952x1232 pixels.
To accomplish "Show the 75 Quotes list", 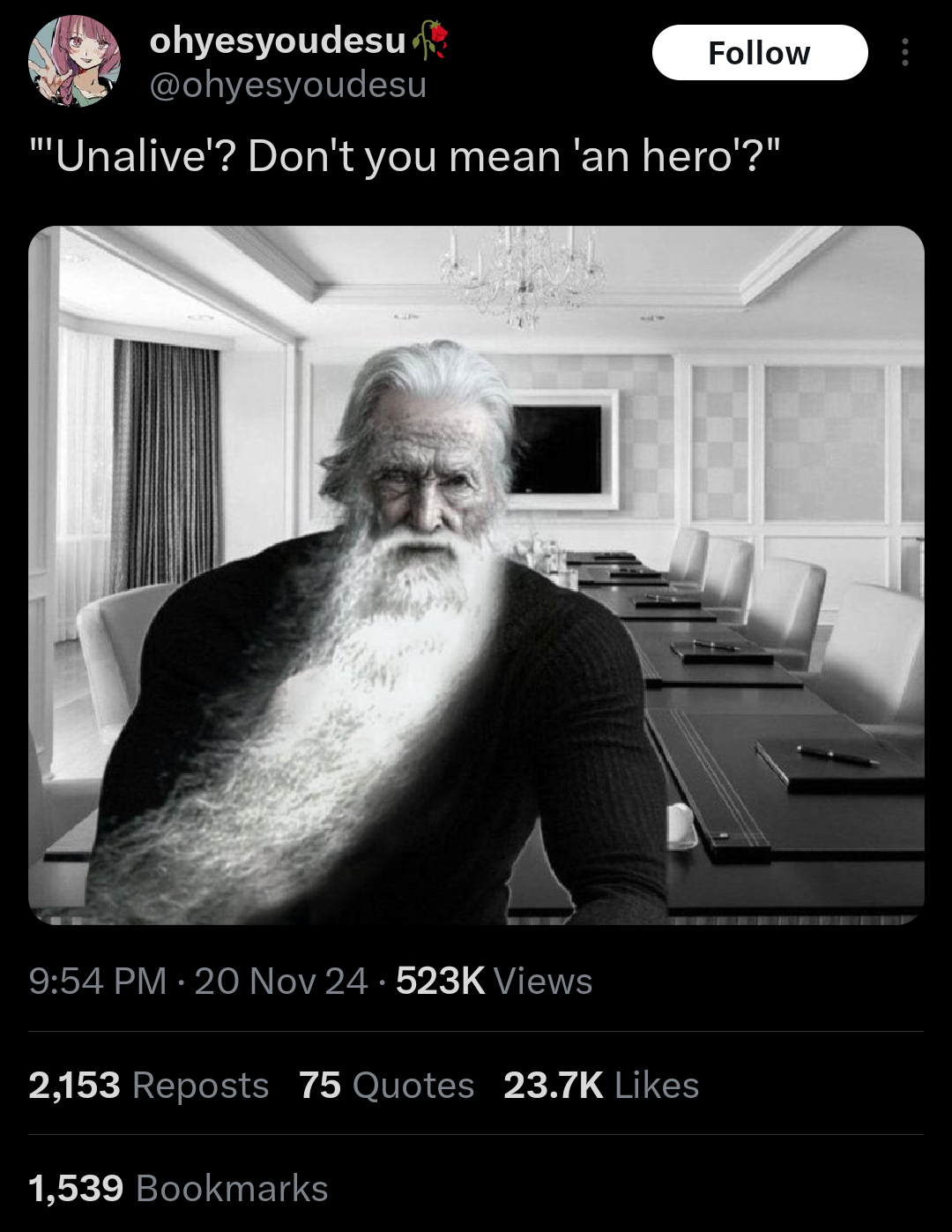I will pyautogui.click(x=386, y=1086).
